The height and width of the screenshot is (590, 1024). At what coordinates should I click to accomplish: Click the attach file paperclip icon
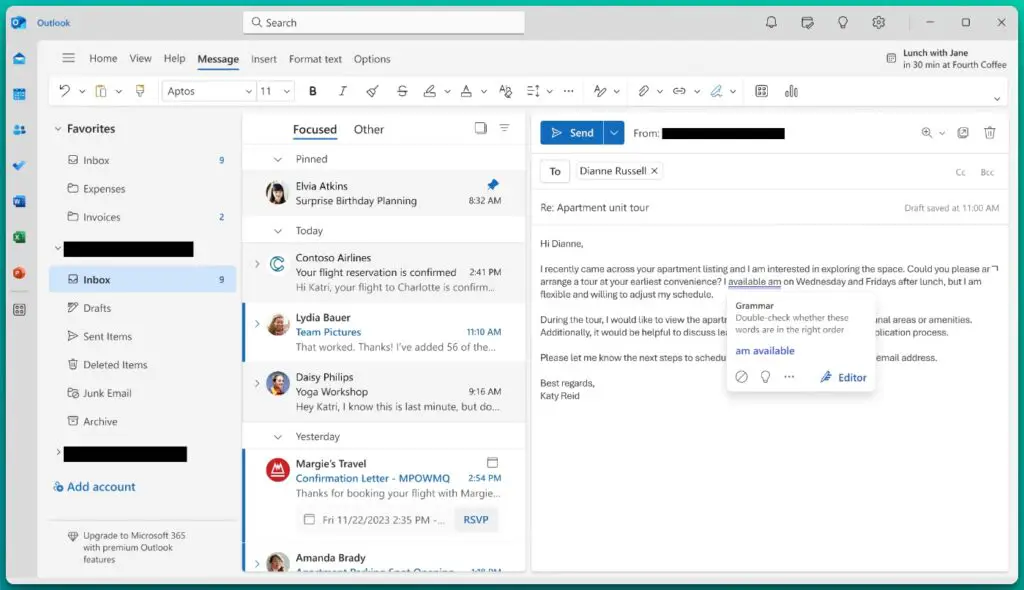click(644, 91)
